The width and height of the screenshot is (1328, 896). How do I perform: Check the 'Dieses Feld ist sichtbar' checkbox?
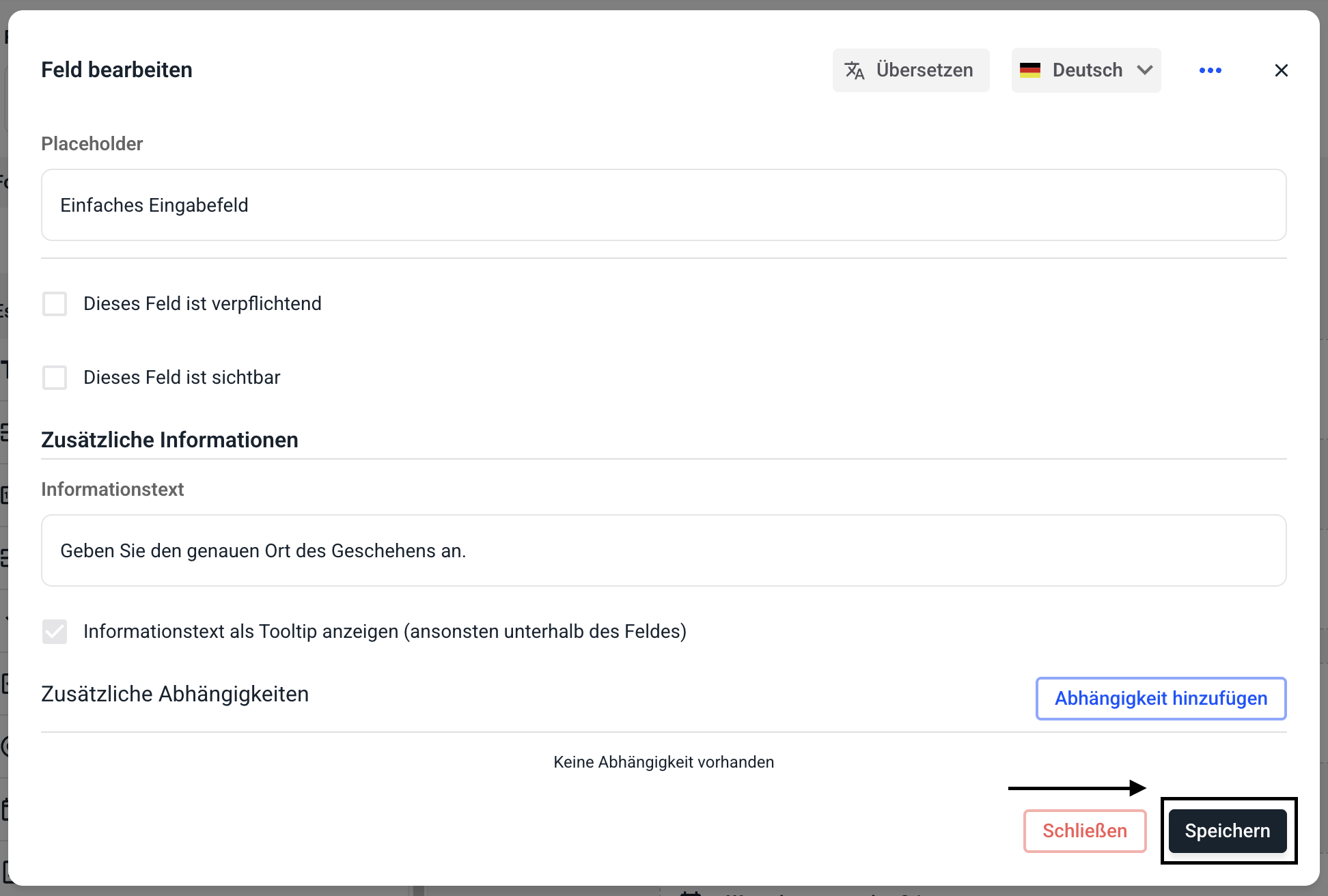click(55, 378)
